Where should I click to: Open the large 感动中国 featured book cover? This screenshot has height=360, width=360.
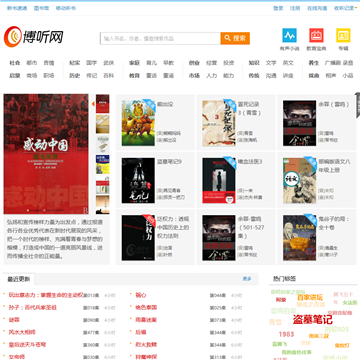46,154
